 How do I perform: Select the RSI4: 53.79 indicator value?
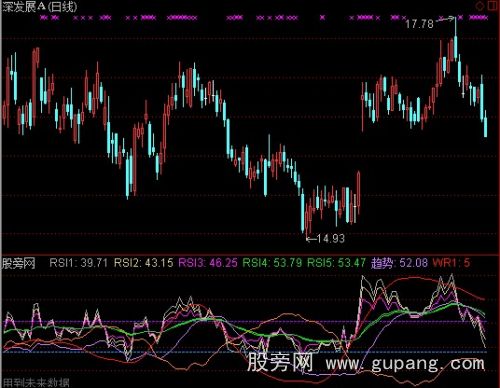coord(272,263)
